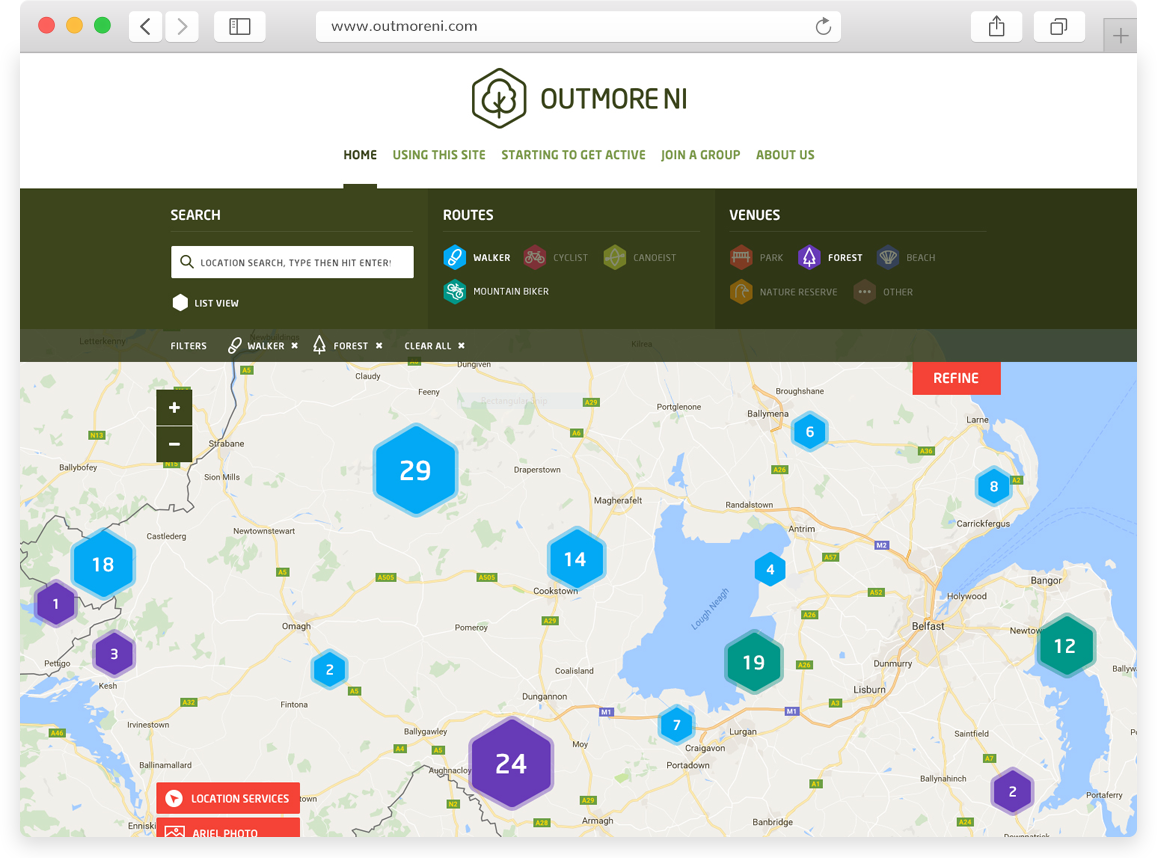The height and width of the screenshot is (858, 1157).
Task: Select the Other venue icon
Action: 865,292
